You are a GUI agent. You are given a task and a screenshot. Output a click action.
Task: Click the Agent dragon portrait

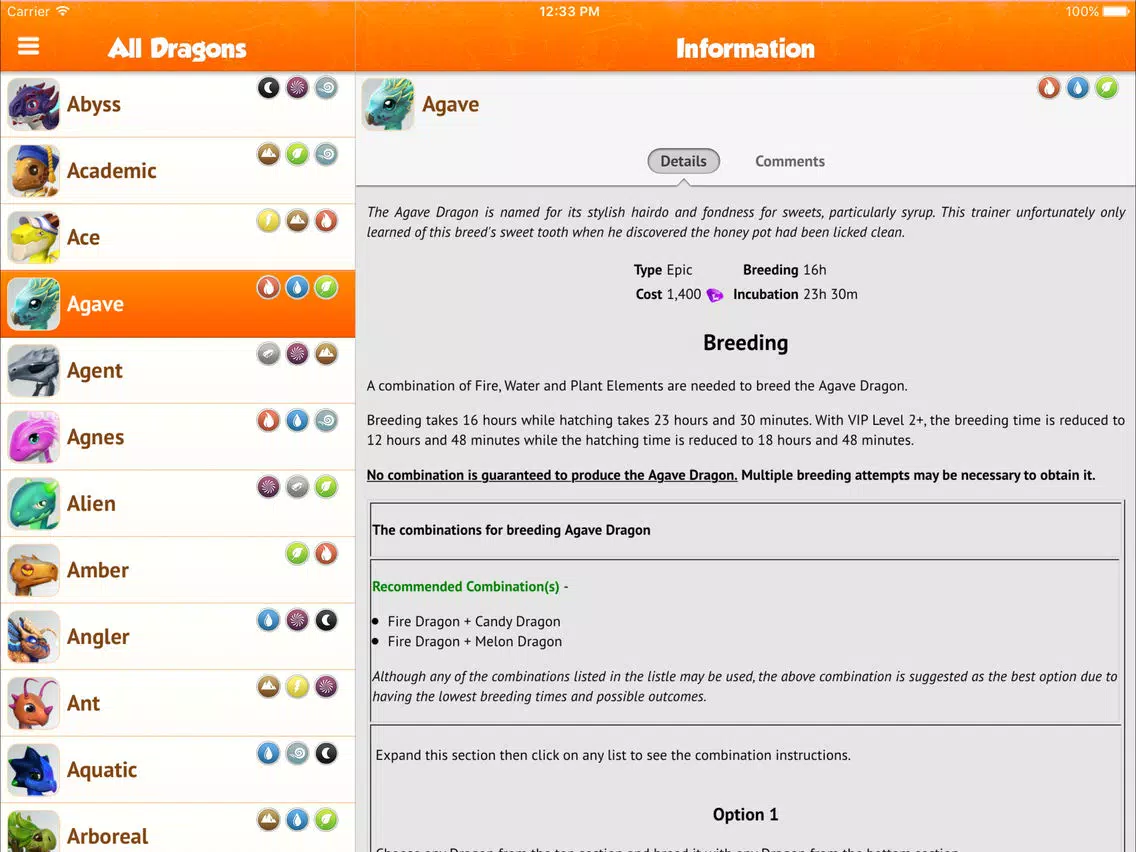pyautogui.click(x=33, y=371)
